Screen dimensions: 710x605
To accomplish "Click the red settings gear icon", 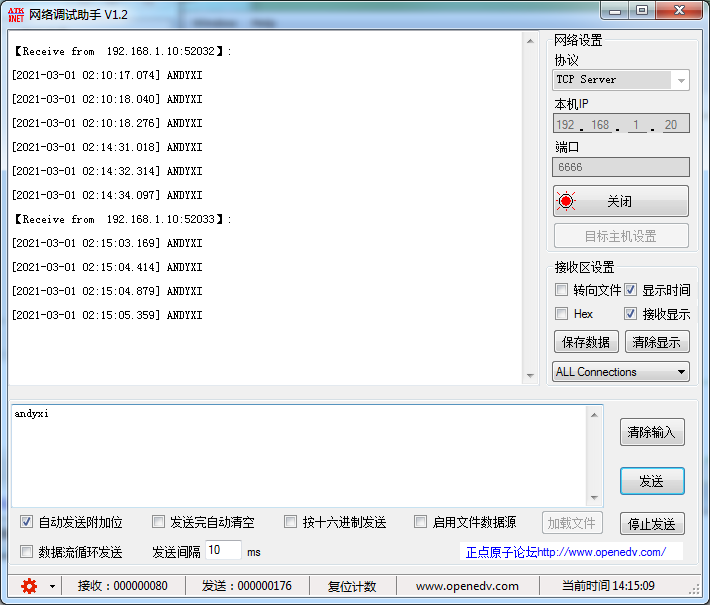I will [x=29, y=586].
